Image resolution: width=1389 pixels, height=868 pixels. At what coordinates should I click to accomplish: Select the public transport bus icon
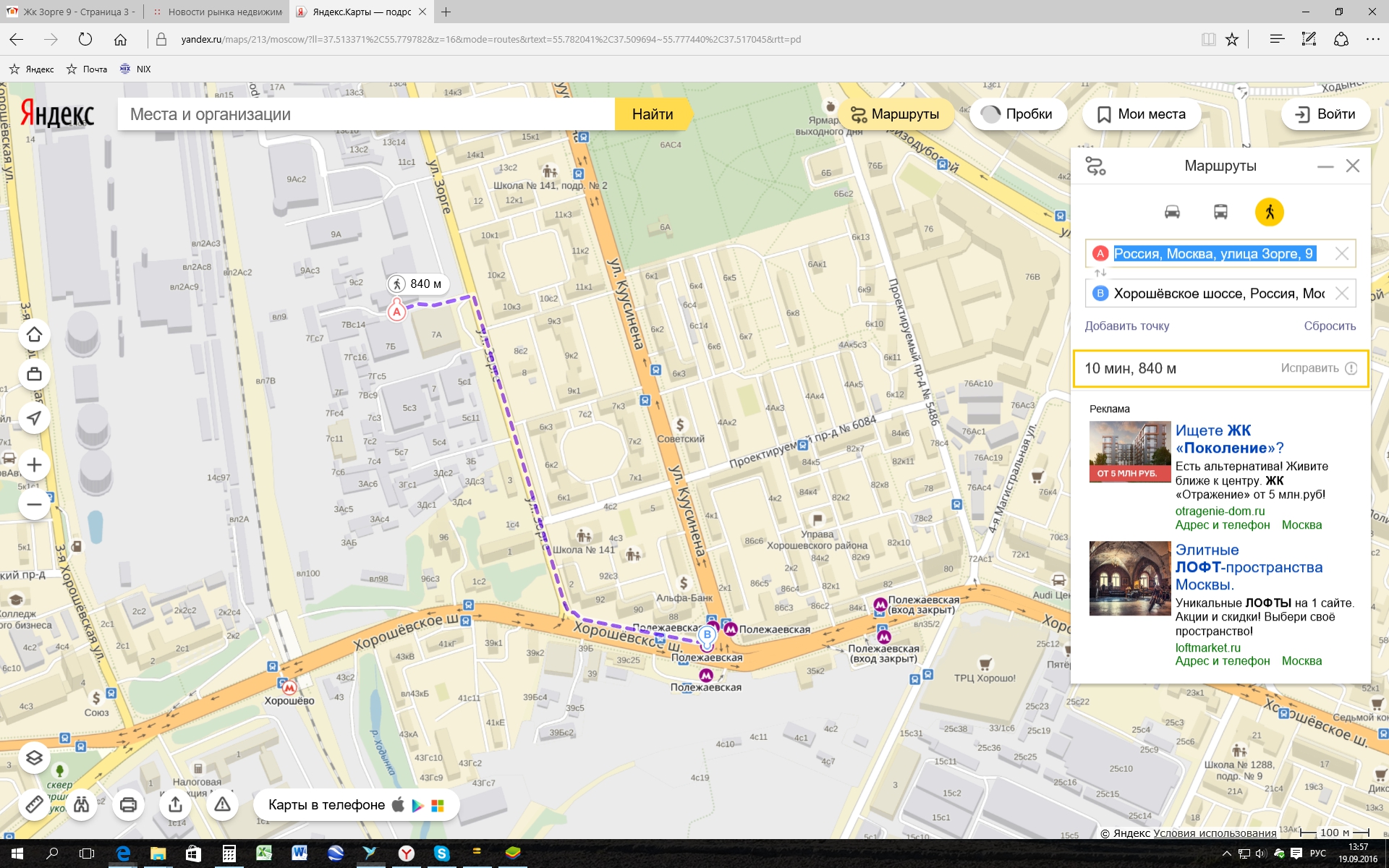[x=1220, y=212]
